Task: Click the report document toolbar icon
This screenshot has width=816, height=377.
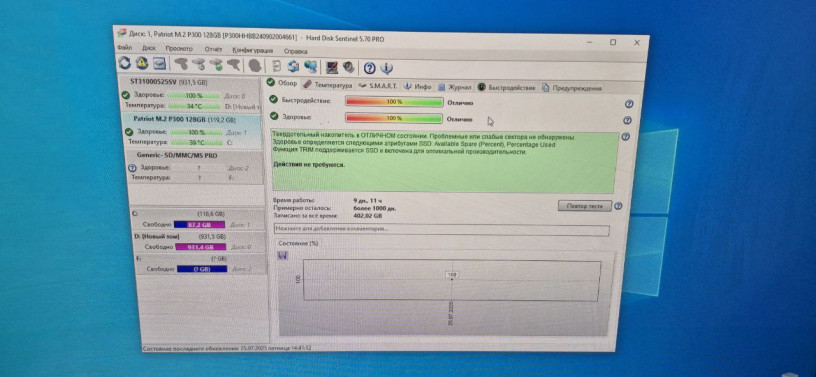Action: coord(276,66)
